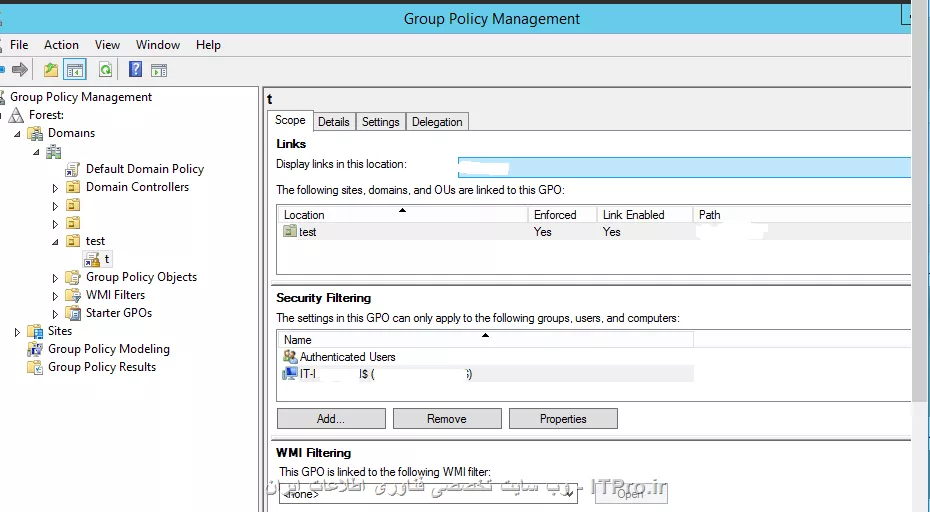Switch to the Settings tab
The height and width of the screenshot is (512, 930).
[381, 122]
